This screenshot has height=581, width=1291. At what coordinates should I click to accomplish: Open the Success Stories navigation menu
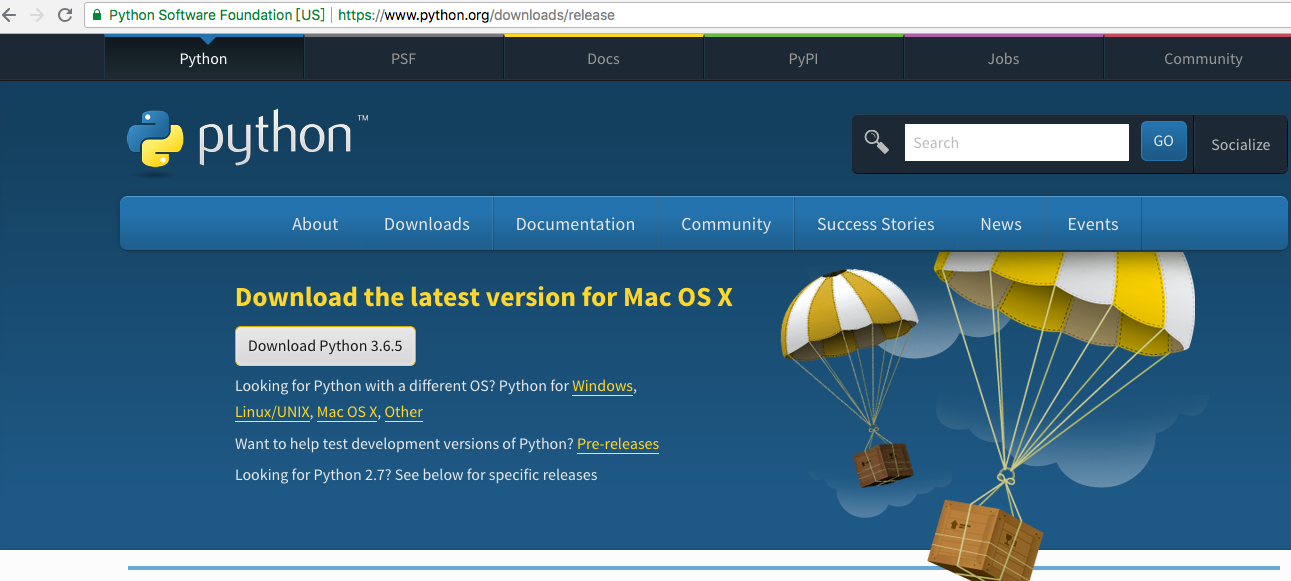tap(876, 224)
